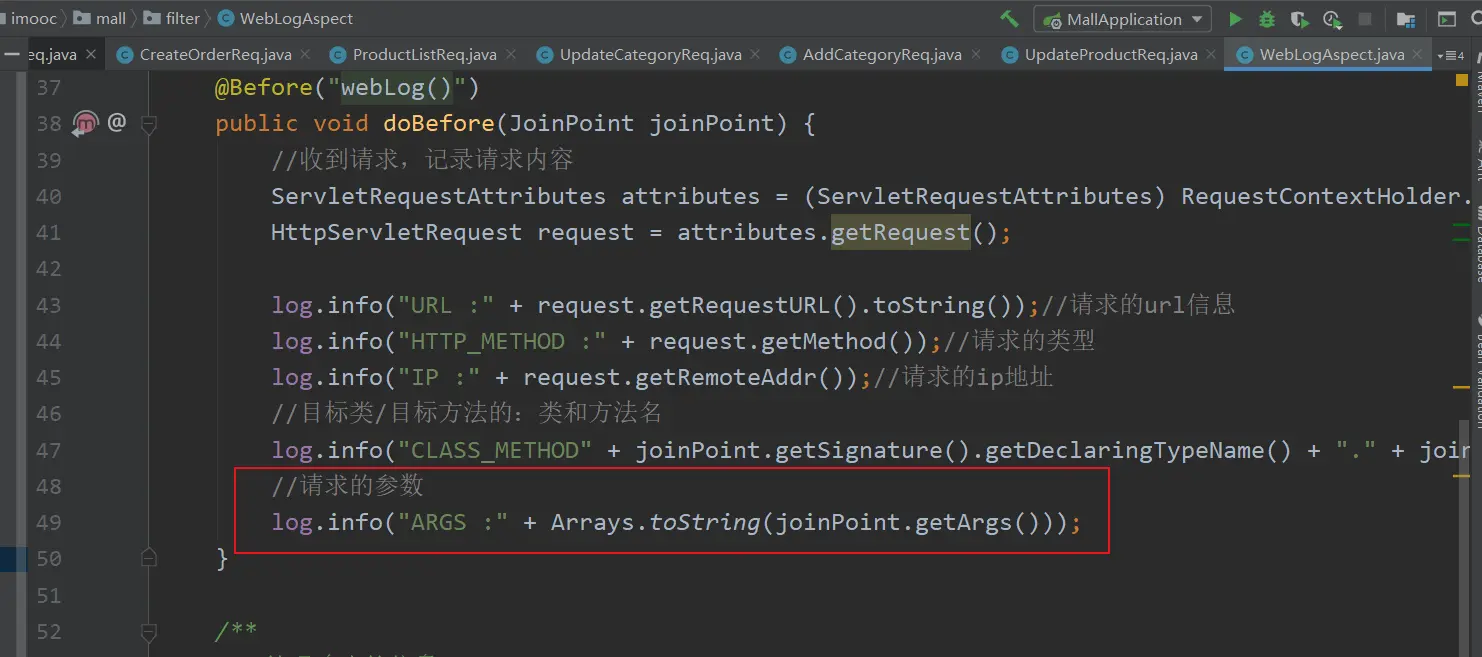Close the WebLogAspect.java tab
Screen dimensions: 1482x657
pos(1417,55)
